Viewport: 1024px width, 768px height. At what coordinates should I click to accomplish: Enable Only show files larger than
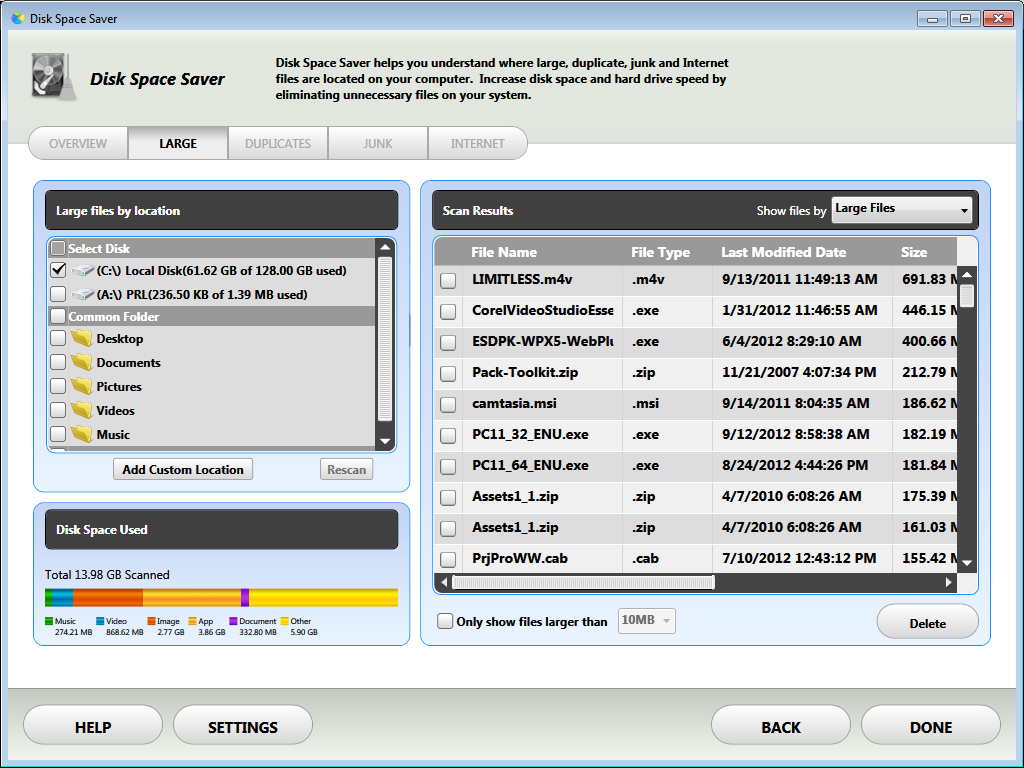[445, 622]
